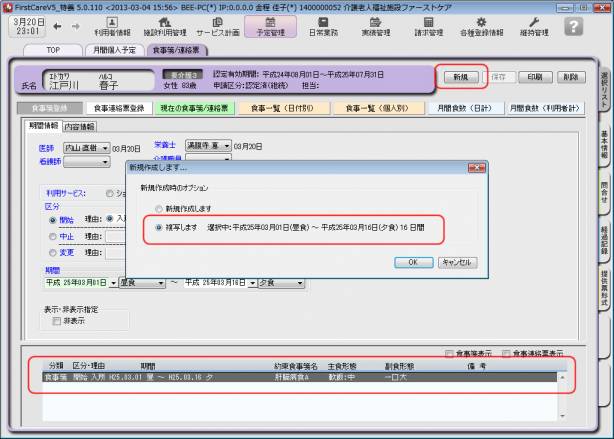Open 利用者情報 in the top toolbar

pyautogui.click(x=112, y=26)
